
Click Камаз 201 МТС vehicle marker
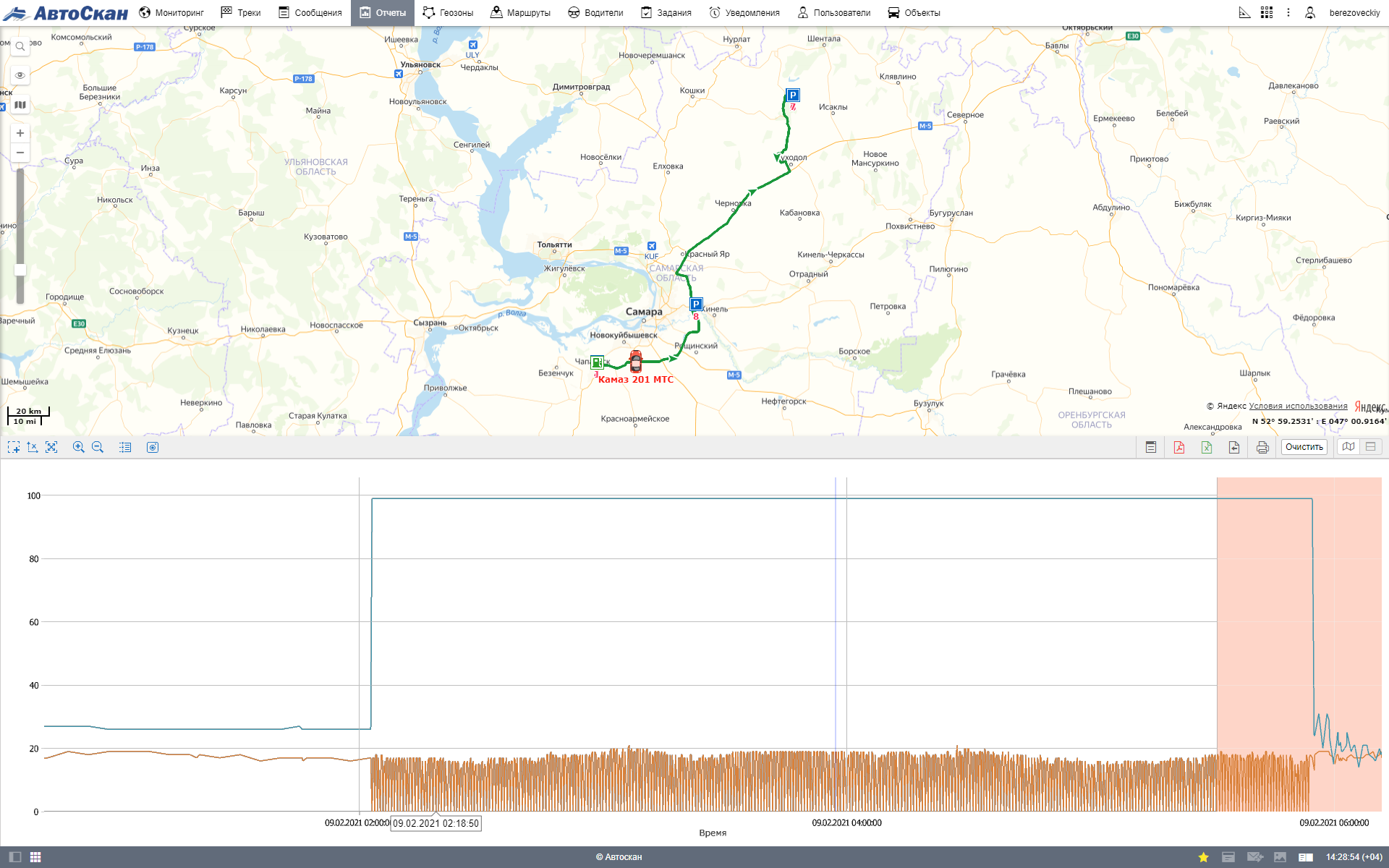[x=636, y=361]
